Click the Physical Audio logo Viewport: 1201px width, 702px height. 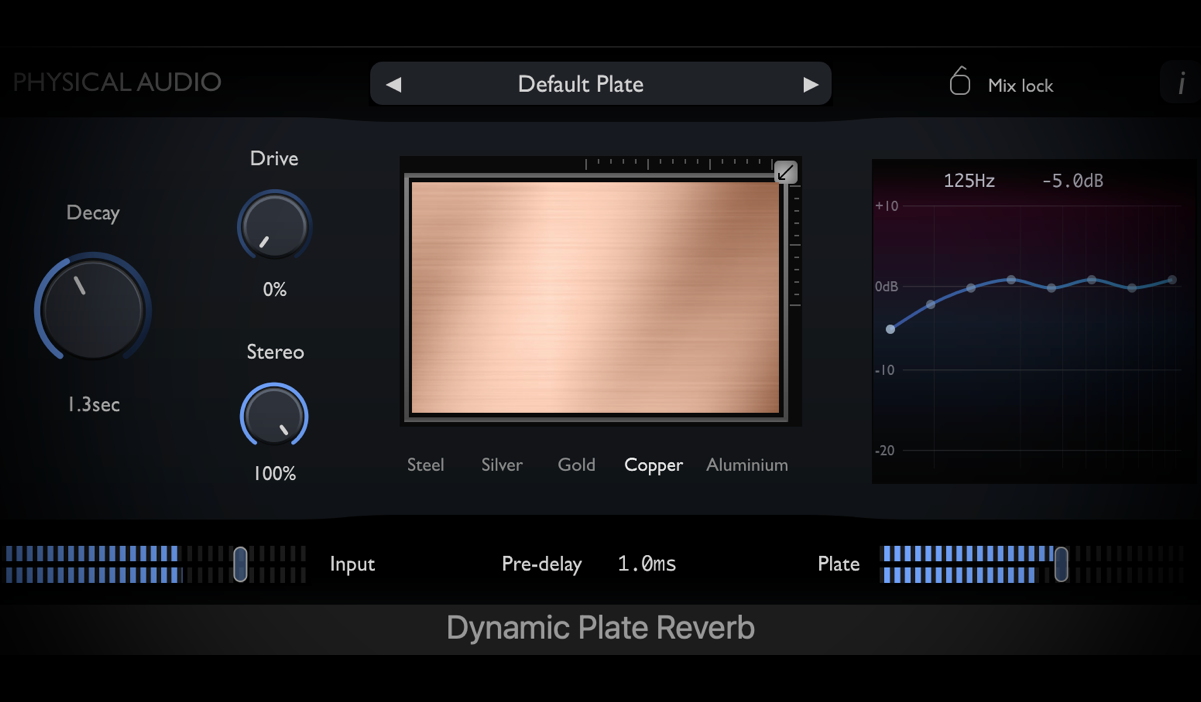click(x=116, y=83)
